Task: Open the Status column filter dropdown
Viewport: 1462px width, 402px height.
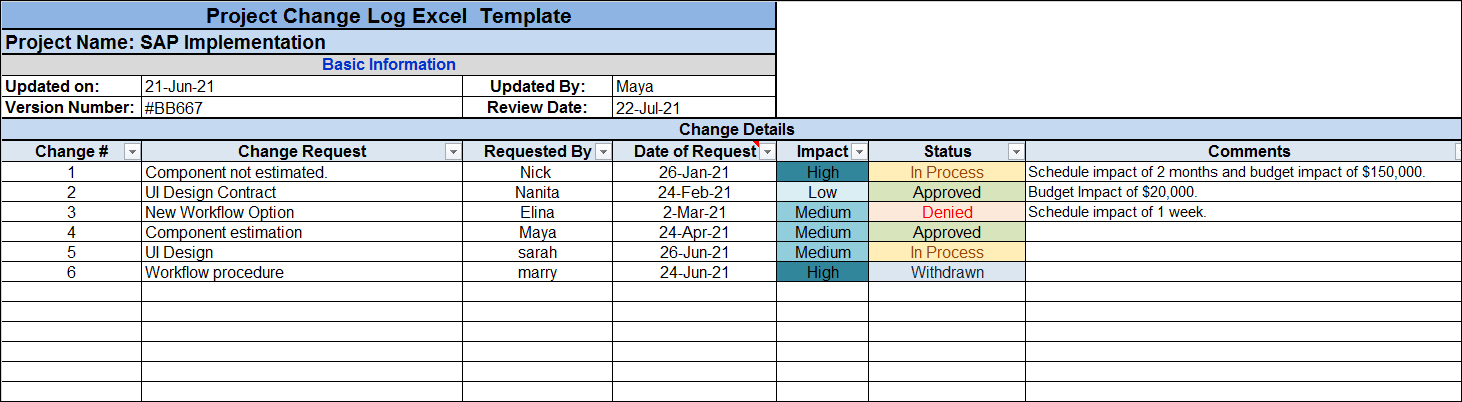Action: pyautogui.click(x=1016, y=152)
